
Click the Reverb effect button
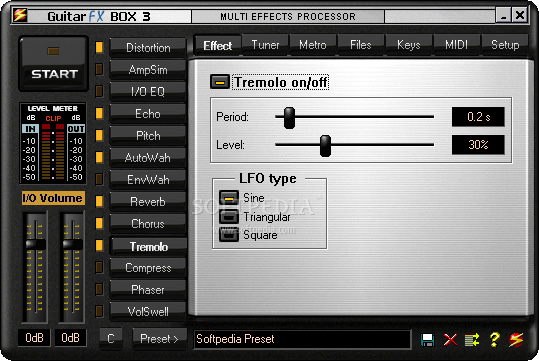(148, 202)
